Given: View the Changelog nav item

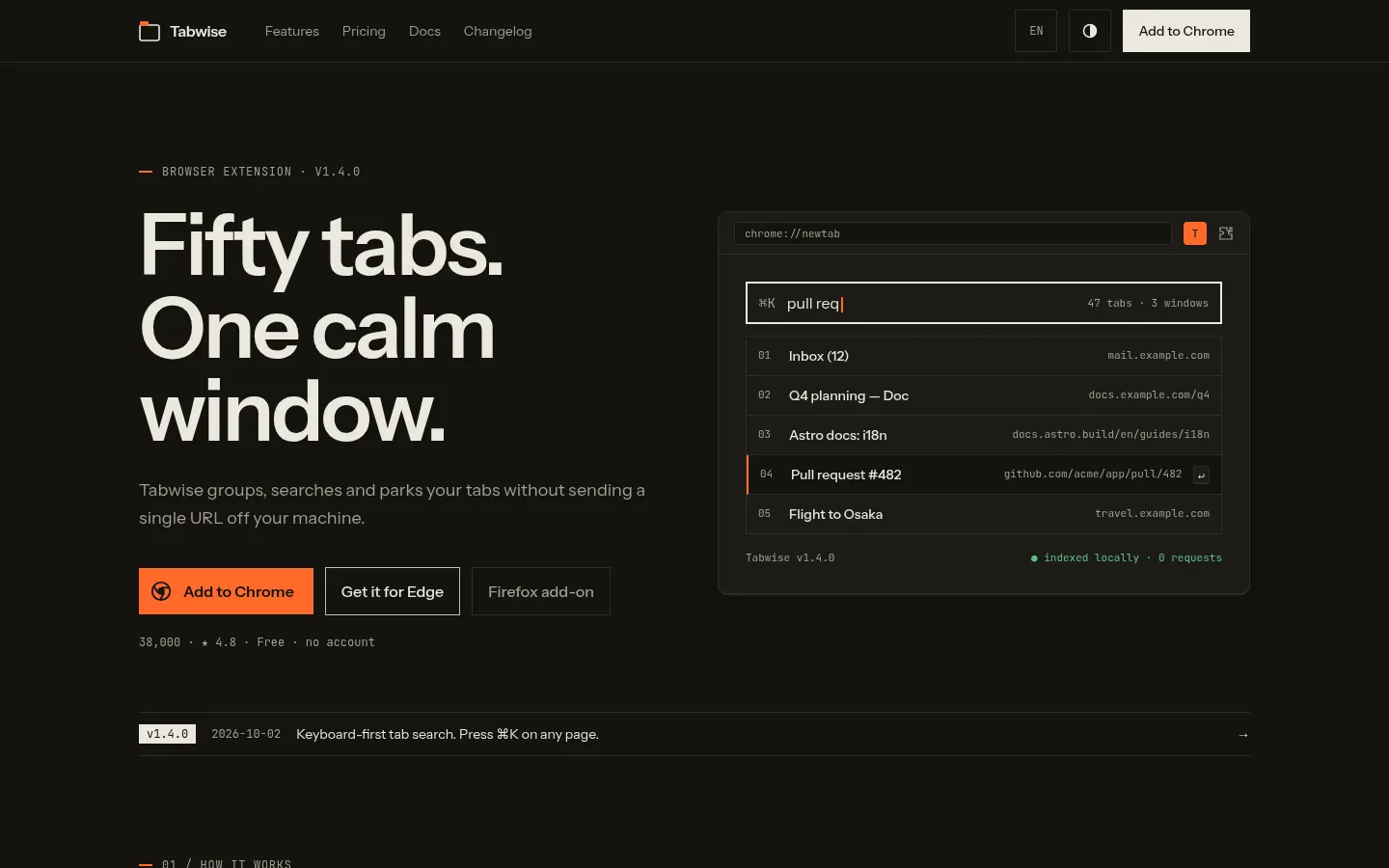Looking at the screenshot, I should click(x=498, y=31).
